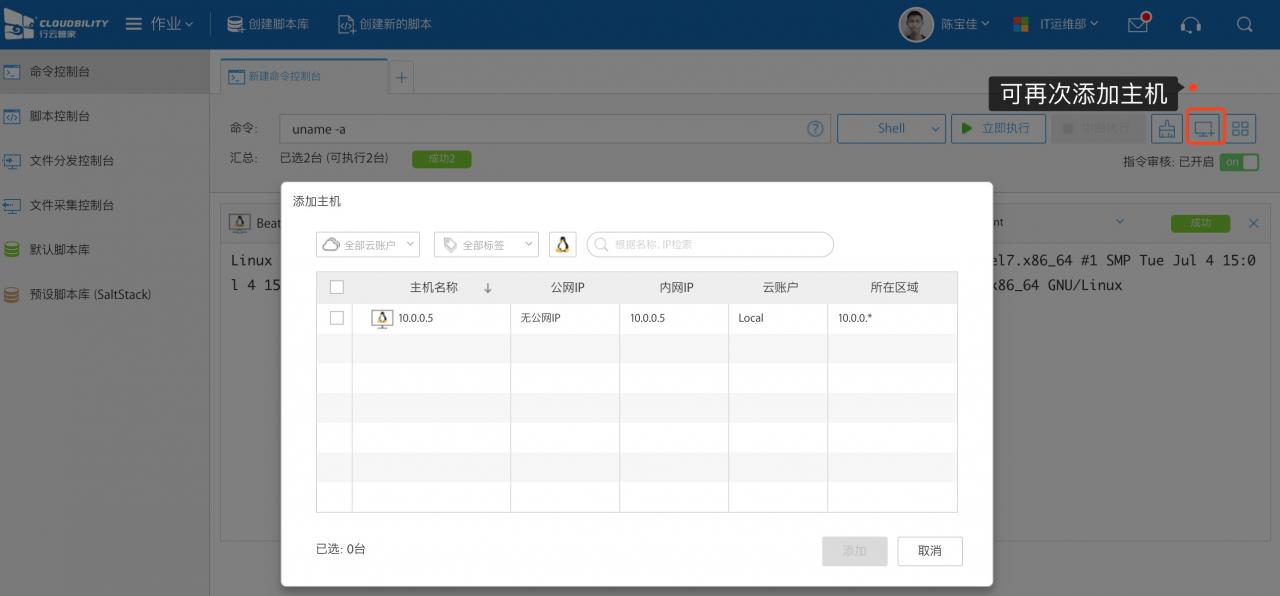This screenshot has width=1280, height=596.
Task: Click the search magnifier in top bar
Action: (1244, 24)
